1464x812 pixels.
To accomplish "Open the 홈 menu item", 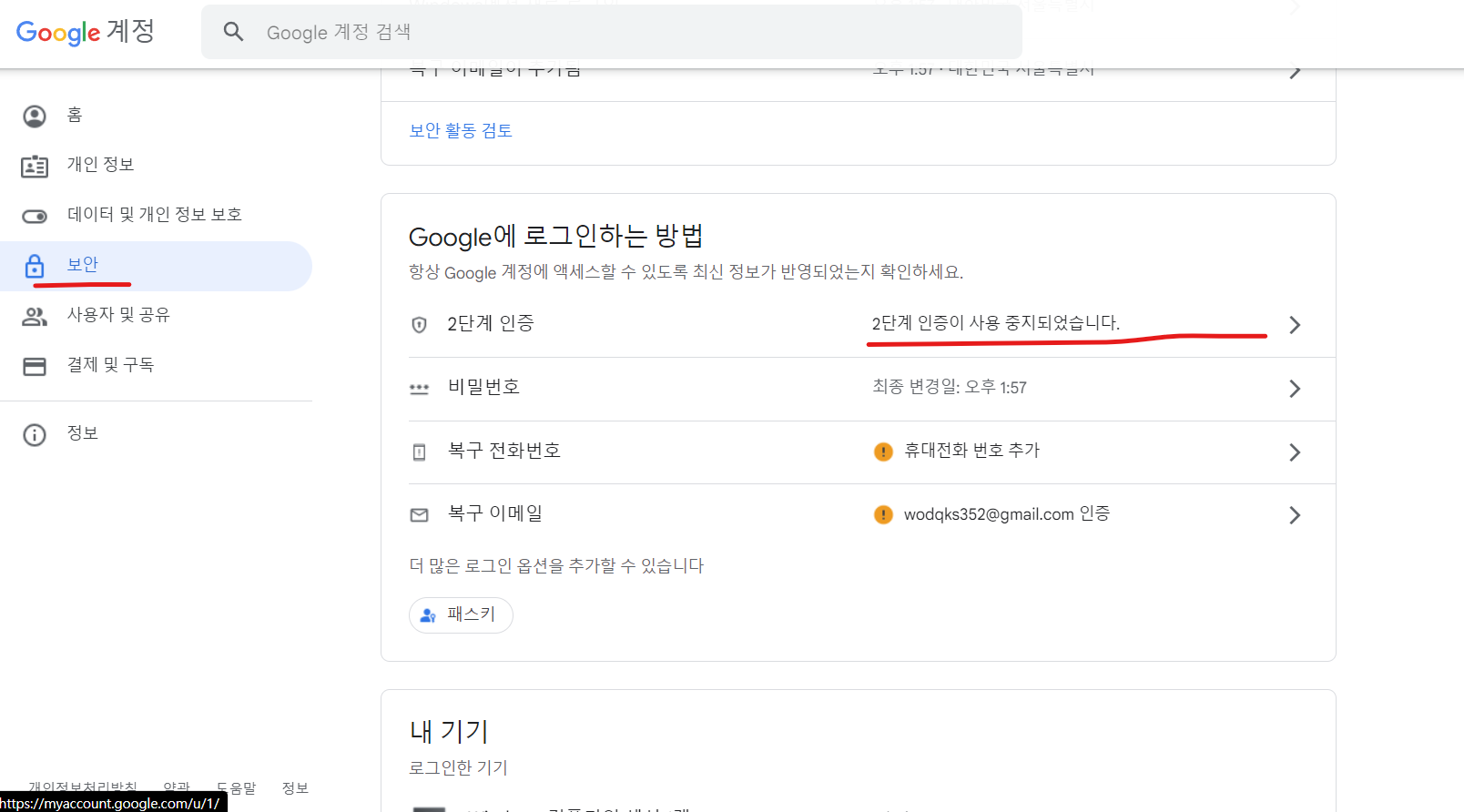I will [x=156, y=116].
